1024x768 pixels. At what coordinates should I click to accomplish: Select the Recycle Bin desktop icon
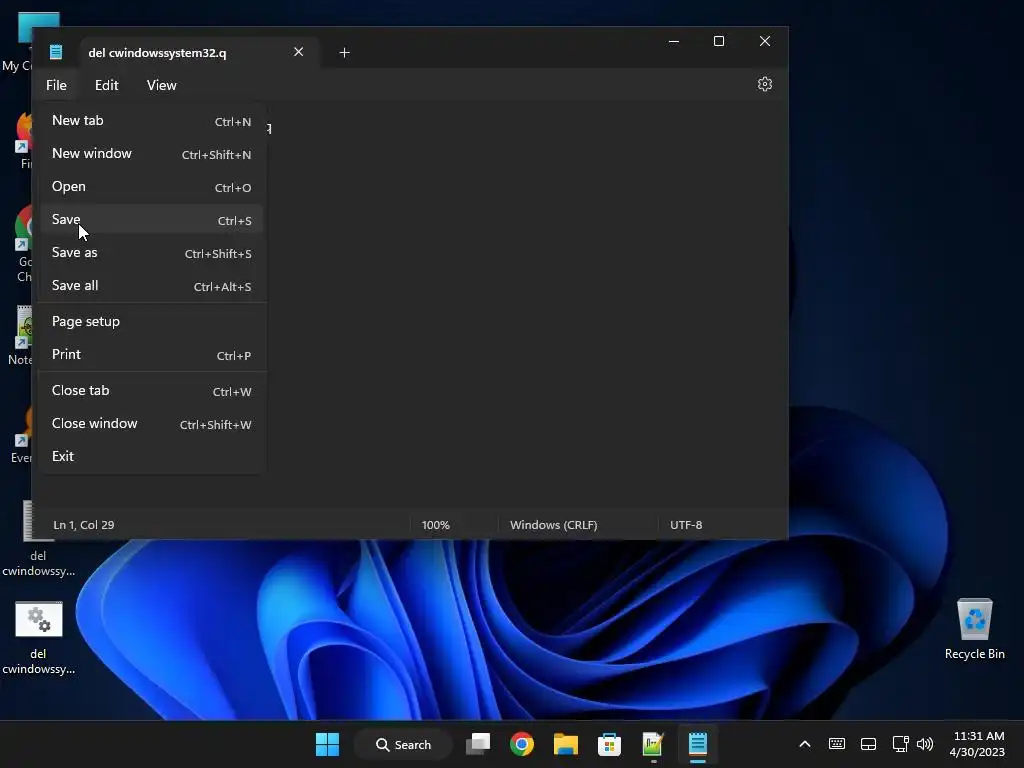pyautogui.click(x=974, y=630)
